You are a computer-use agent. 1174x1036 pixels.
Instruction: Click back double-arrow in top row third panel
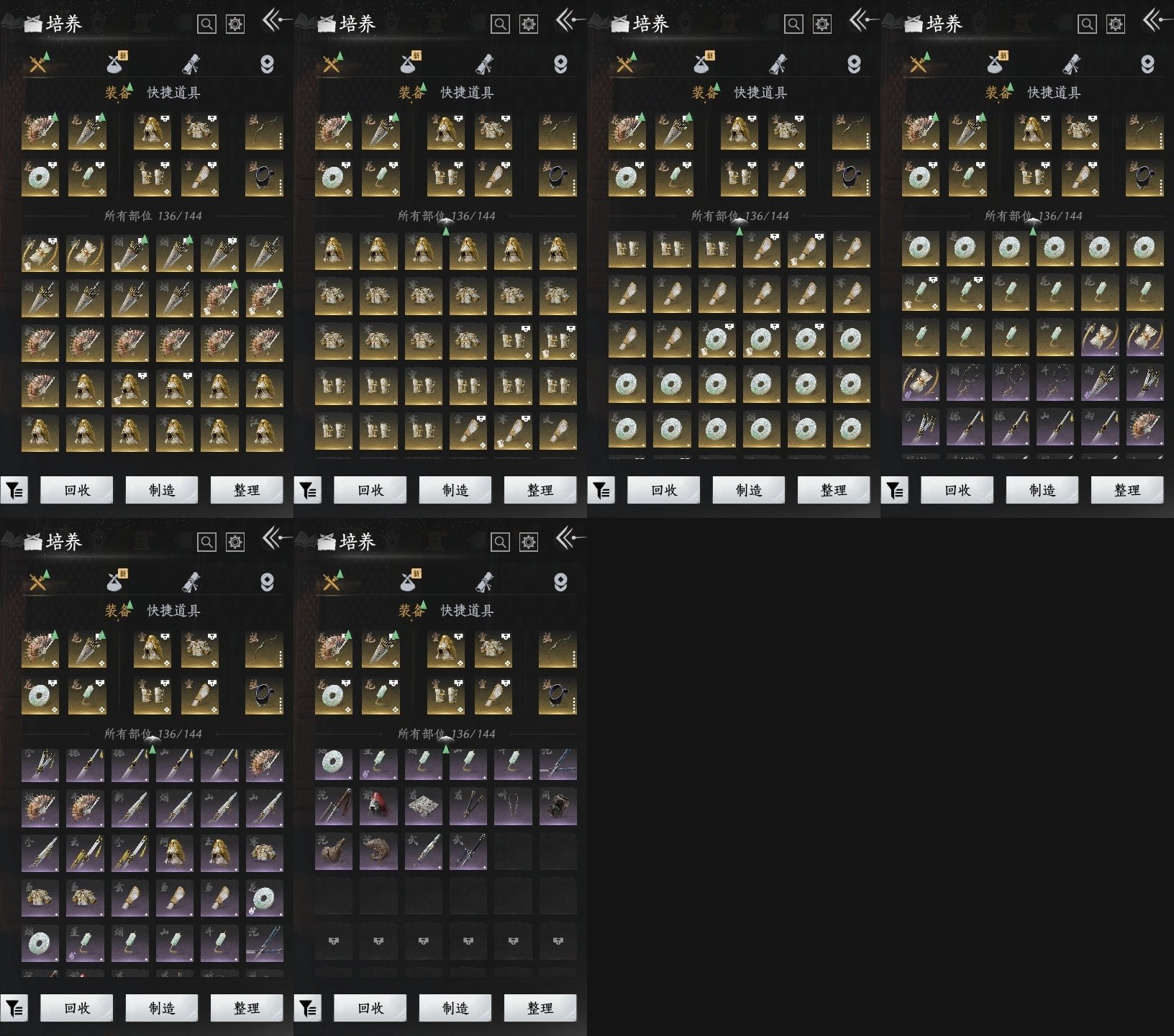[x=863, y=20]
